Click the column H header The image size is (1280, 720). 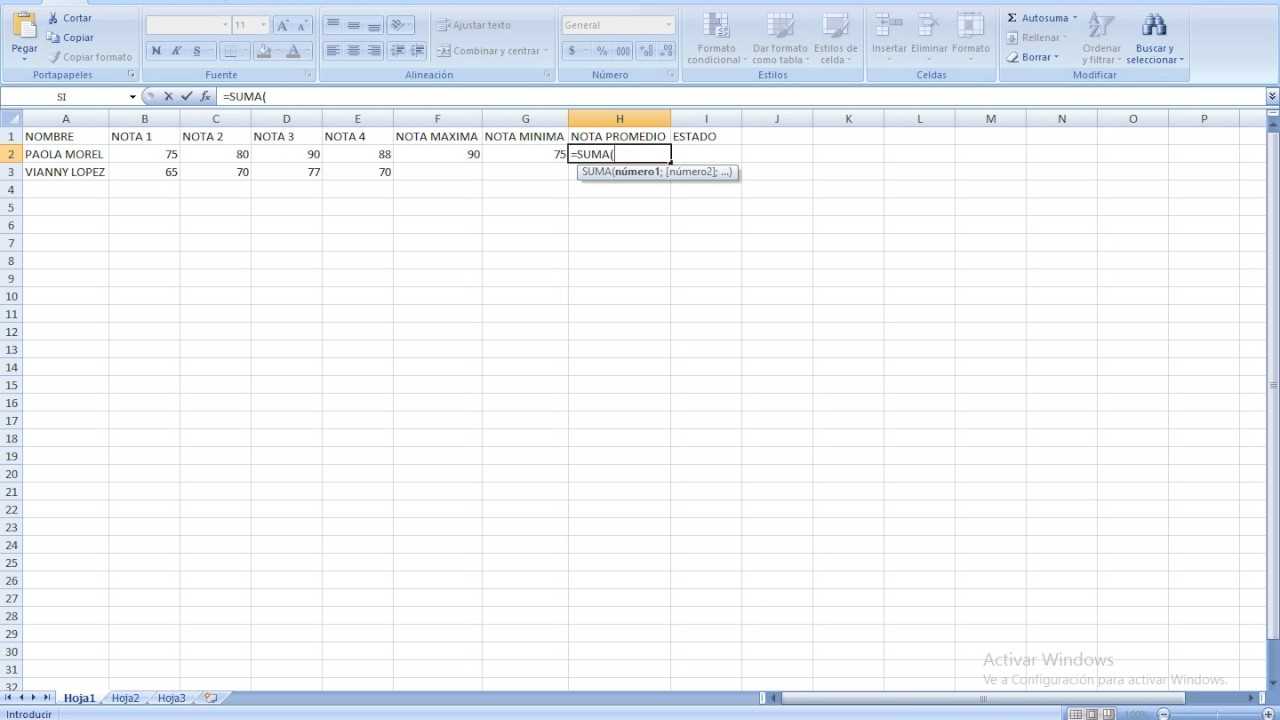[619, 119]
